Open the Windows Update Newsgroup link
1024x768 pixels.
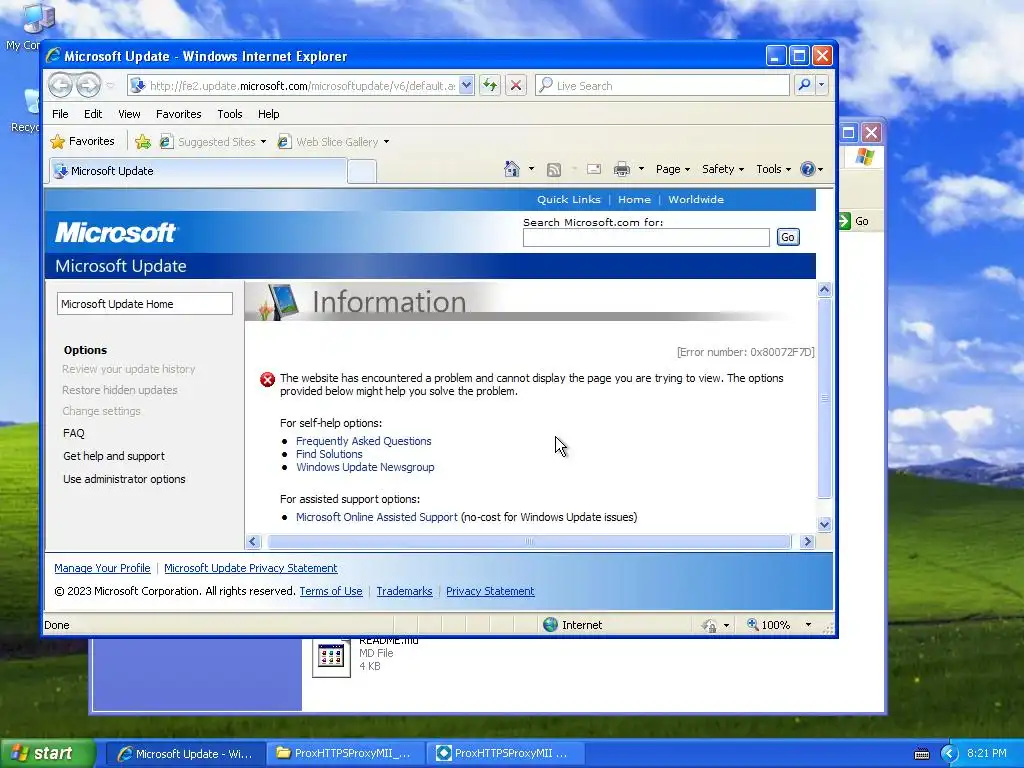(365, 467)
